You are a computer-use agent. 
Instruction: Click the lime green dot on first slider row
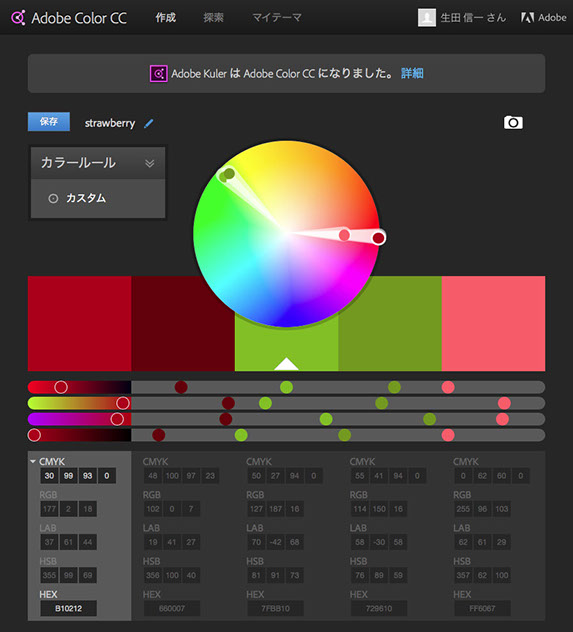click(286, 387)
